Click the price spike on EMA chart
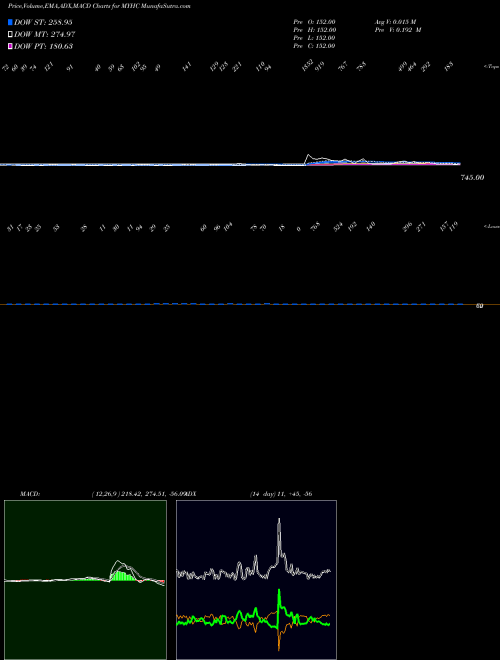The height and width of the screenshot is (660, 500). click(x=309, y=156)
